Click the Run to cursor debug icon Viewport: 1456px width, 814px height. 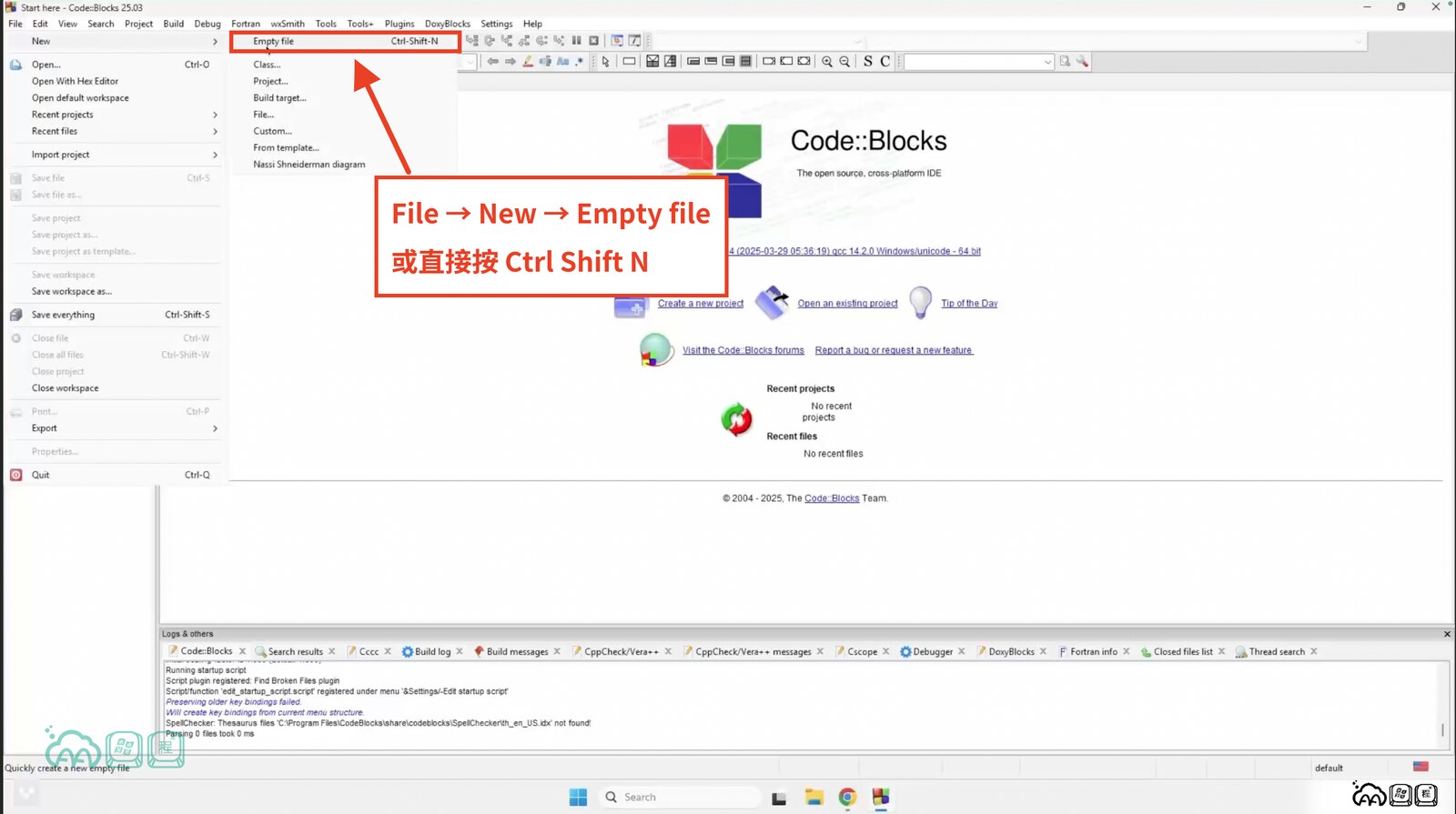click(471, 41)
